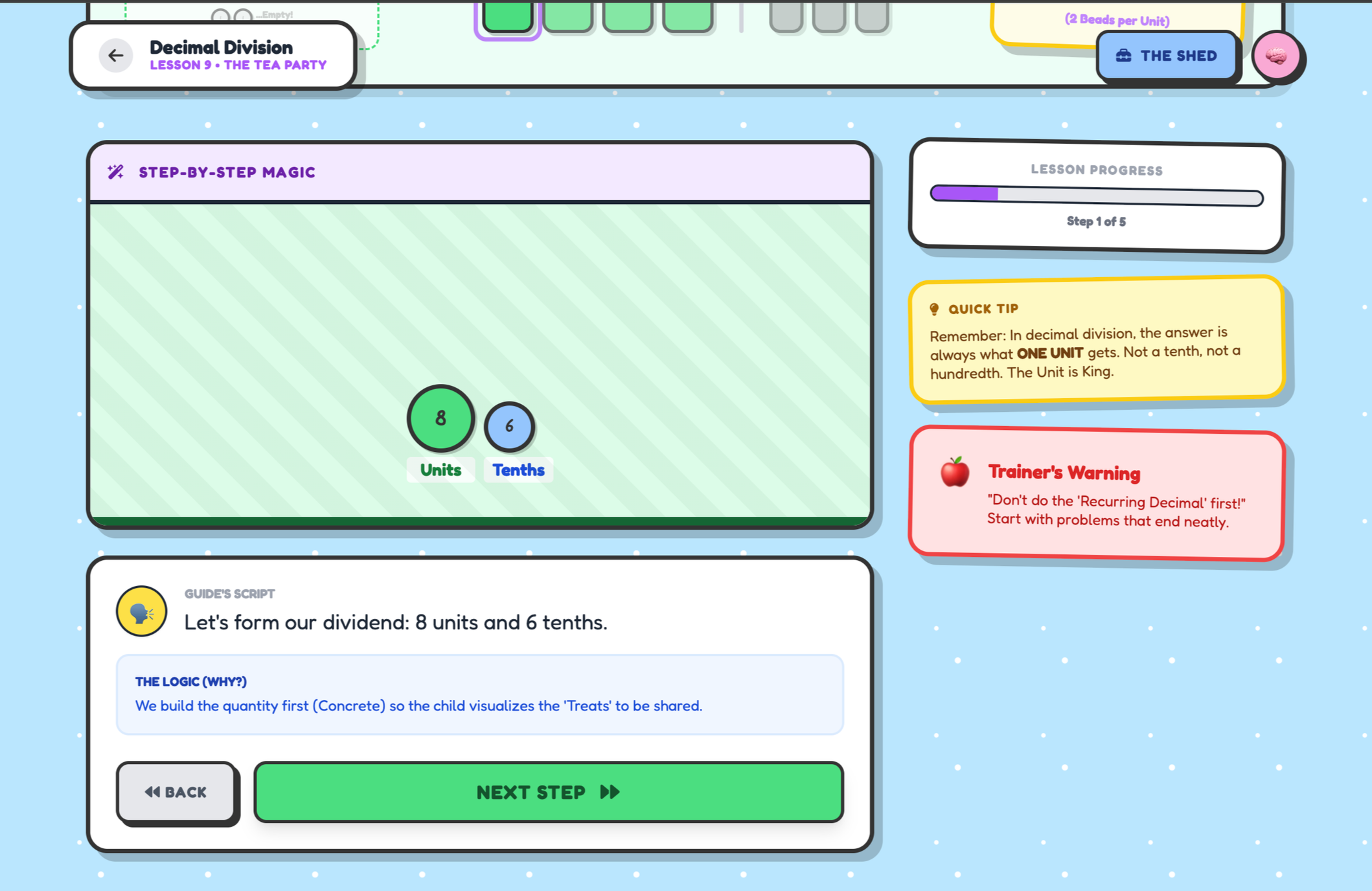The image size is (1372, 891).
Task: Click the speaking head icon in Guide's Script
Action: [142, 611]
